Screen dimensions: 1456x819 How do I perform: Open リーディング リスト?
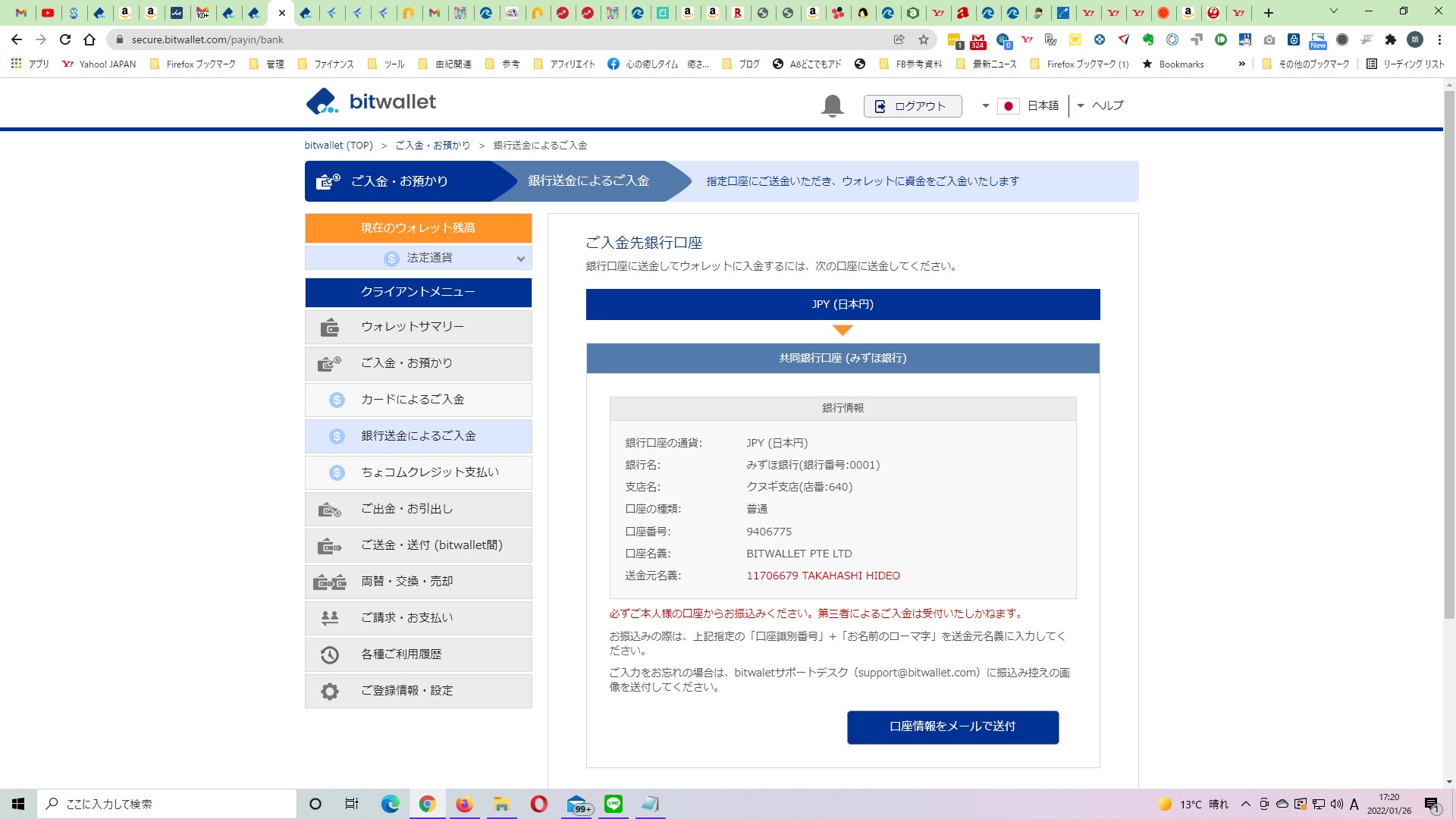click(x=1405, y=64)
